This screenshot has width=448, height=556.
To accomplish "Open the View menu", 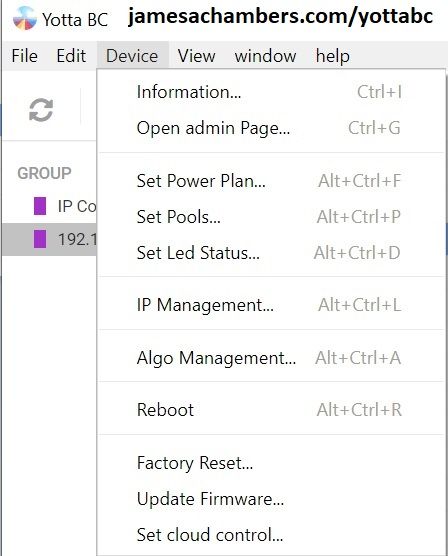I will tap(197, 56).
